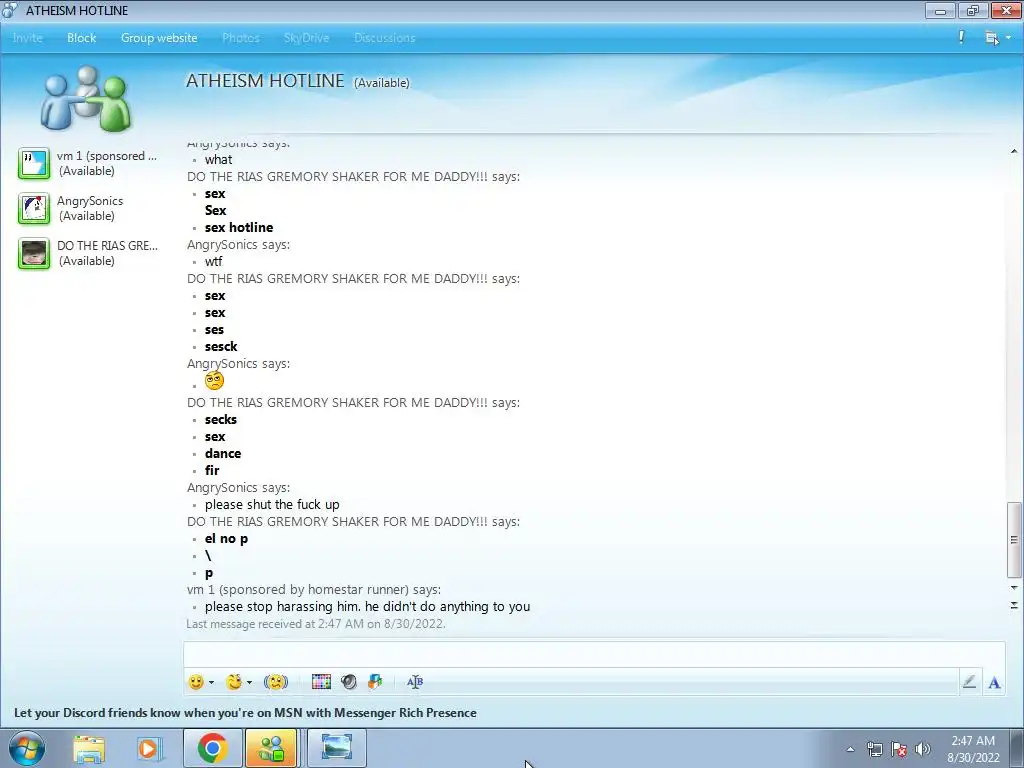1024x768 pixels.
Task: Click the group display picture of three figures
Action: (86, 98)
